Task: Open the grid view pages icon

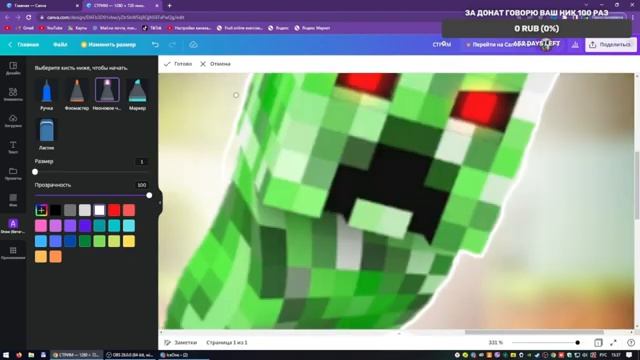Action: tap(598, 343)
